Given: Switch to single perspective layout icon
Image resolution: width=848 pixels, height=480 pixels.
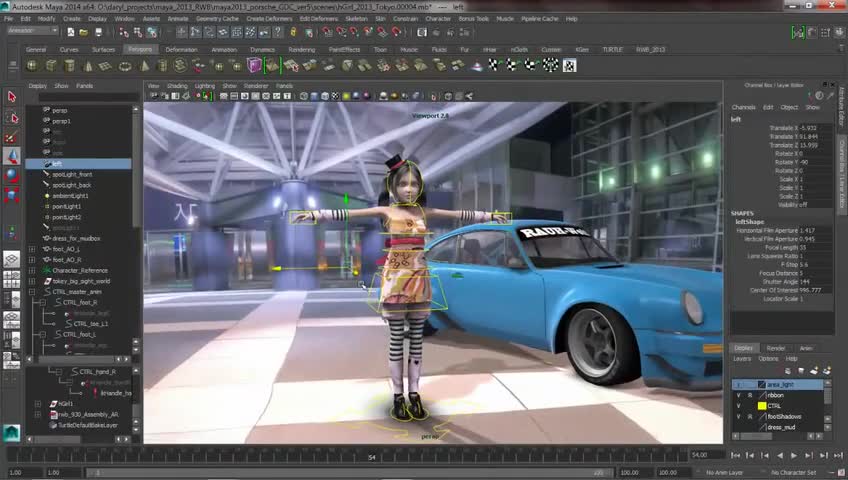Looking at the screenshot, I should point(12,259).
